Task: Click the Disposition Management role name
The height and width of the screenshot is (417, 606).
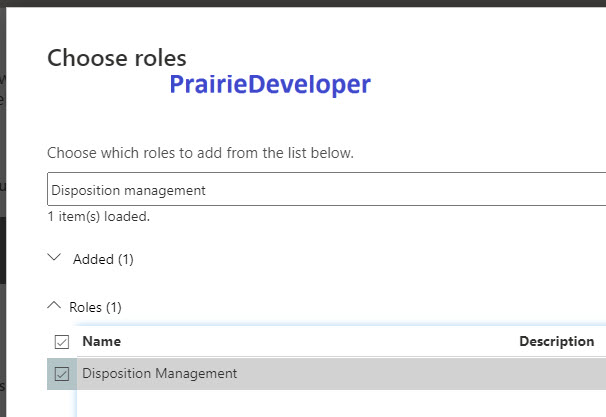Action: tap(160, 373)
